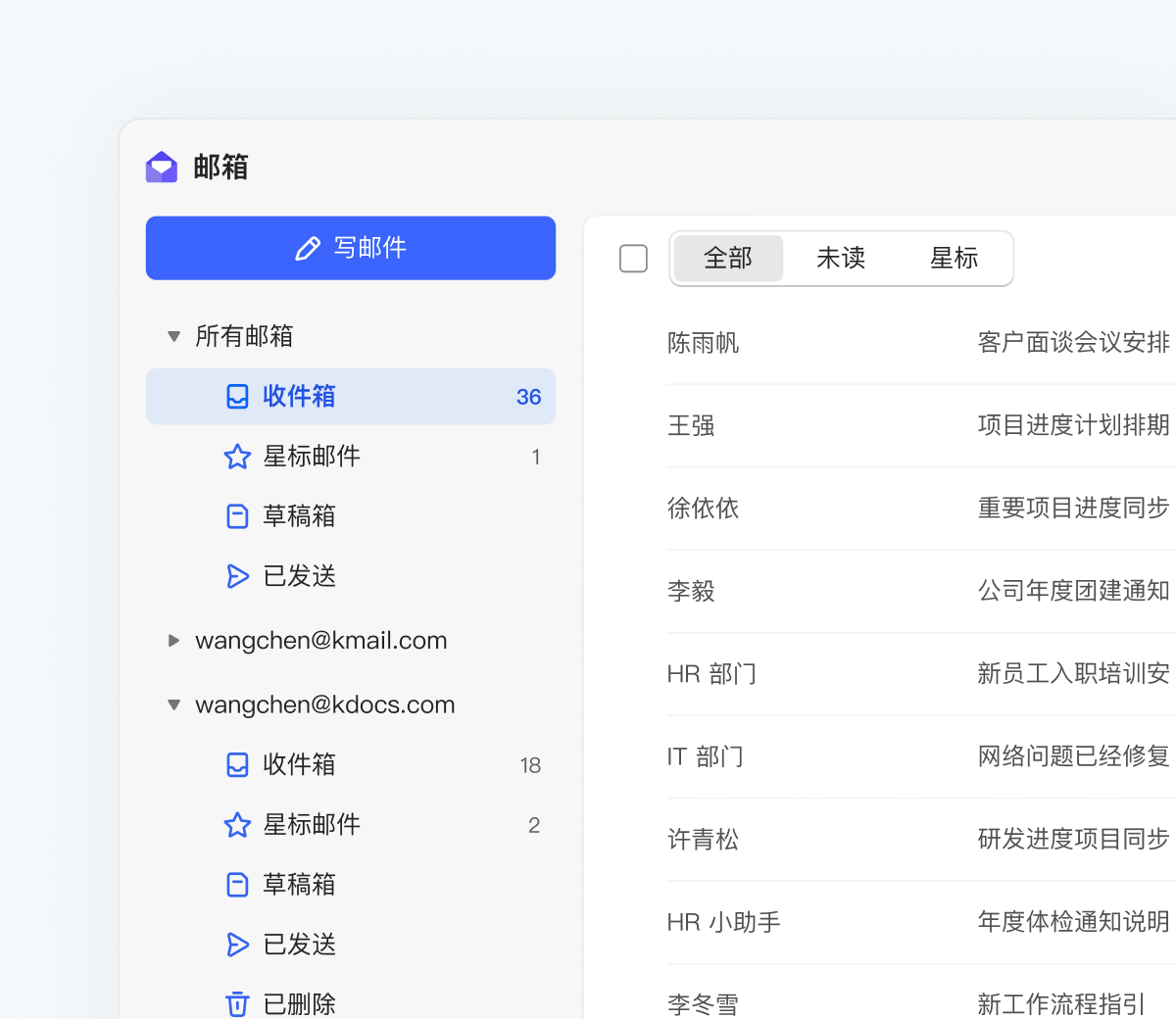Click the drafts icon under wangchen@kdocs.com
Screen dimensions: 1176x1019
click(x=237, y=885)
